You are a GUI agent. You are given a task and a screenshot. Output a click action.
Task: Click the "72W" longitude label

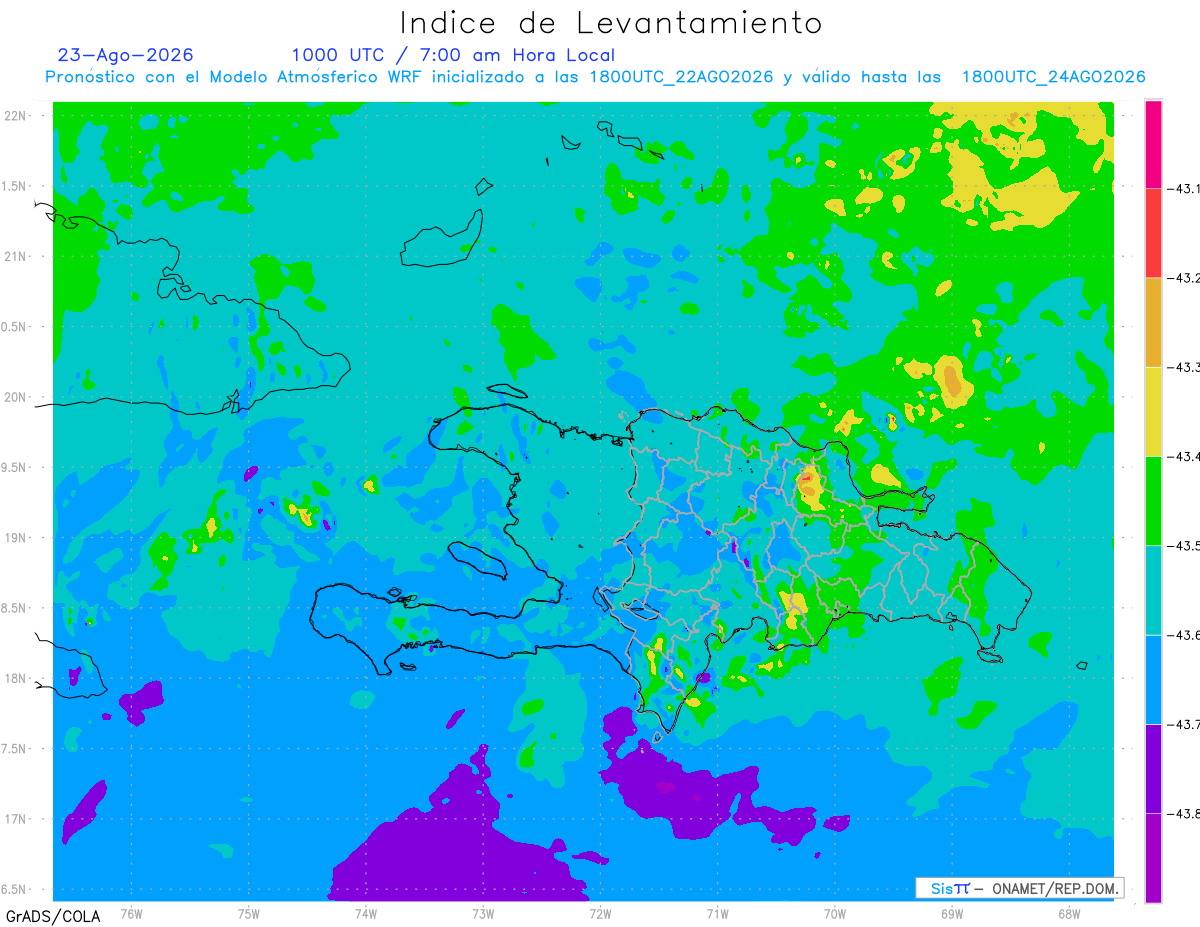(x=600, y=914)
